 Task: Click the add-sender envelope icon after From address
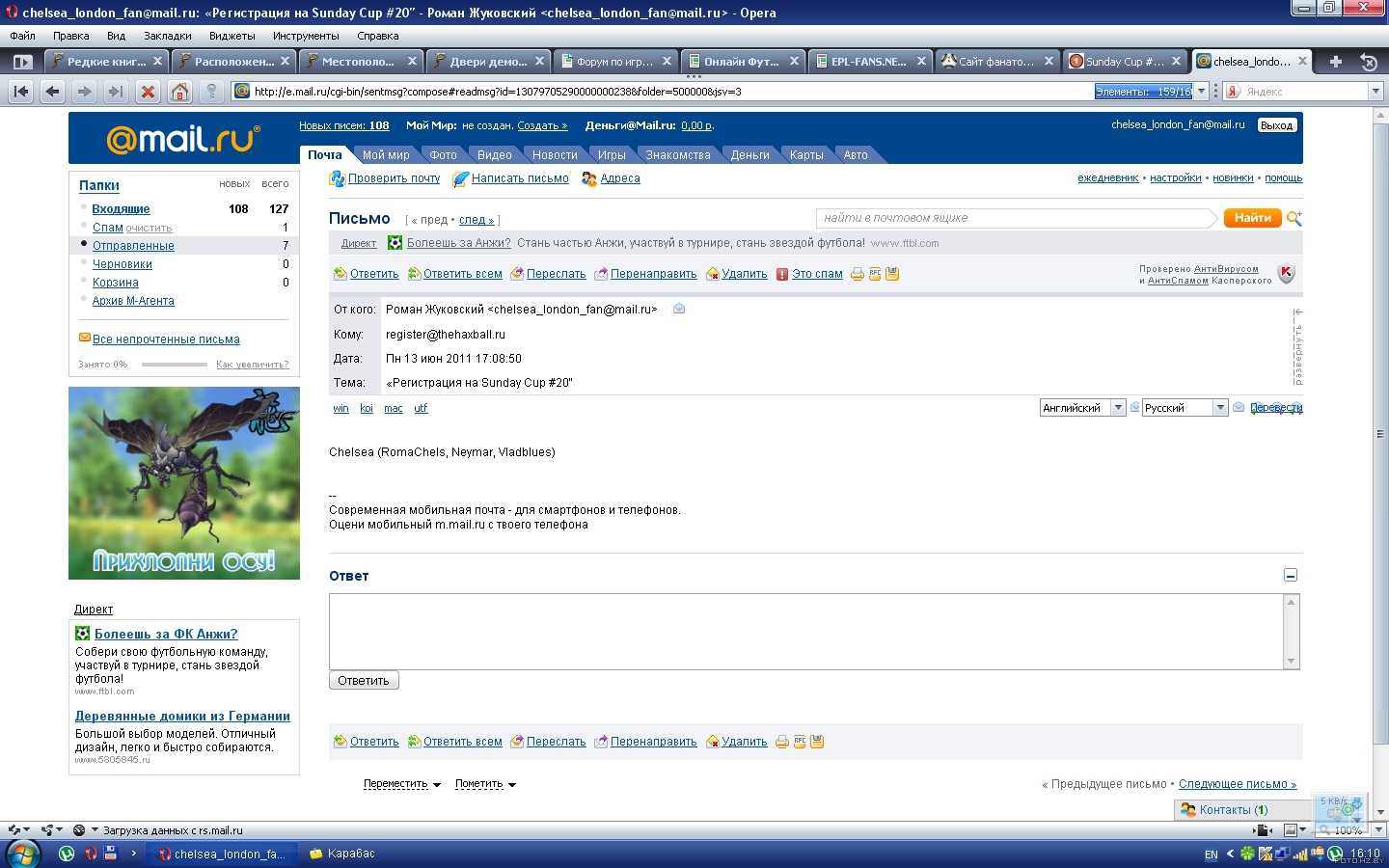coord(679,309)
